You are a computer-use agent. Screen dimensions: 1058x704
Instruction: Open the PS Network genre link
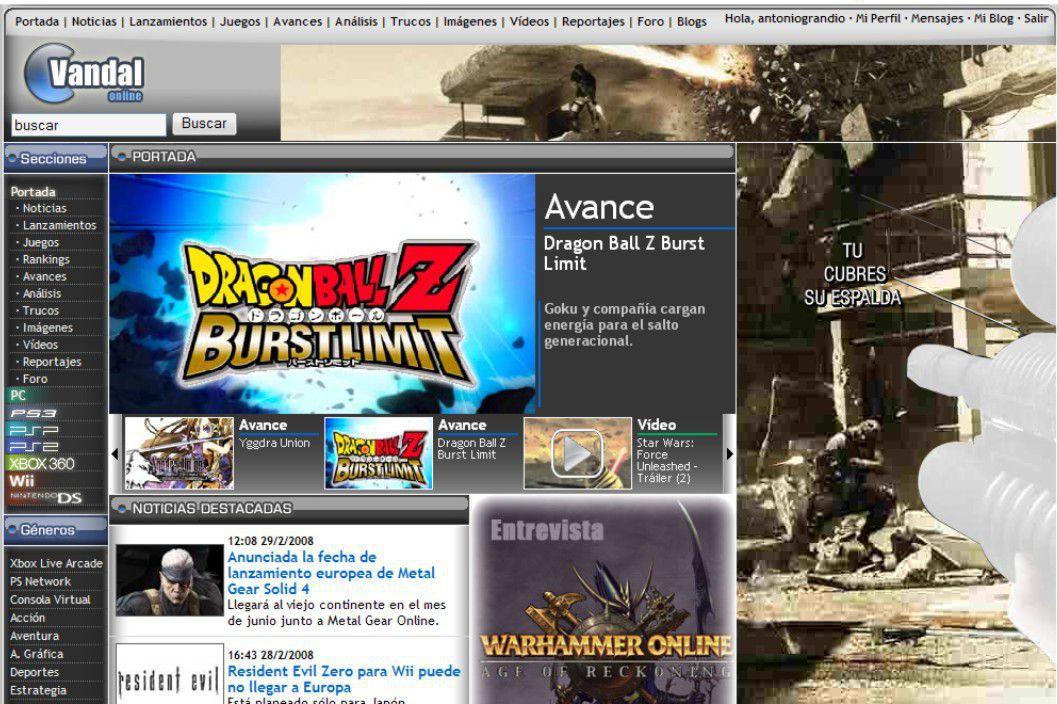40,581
